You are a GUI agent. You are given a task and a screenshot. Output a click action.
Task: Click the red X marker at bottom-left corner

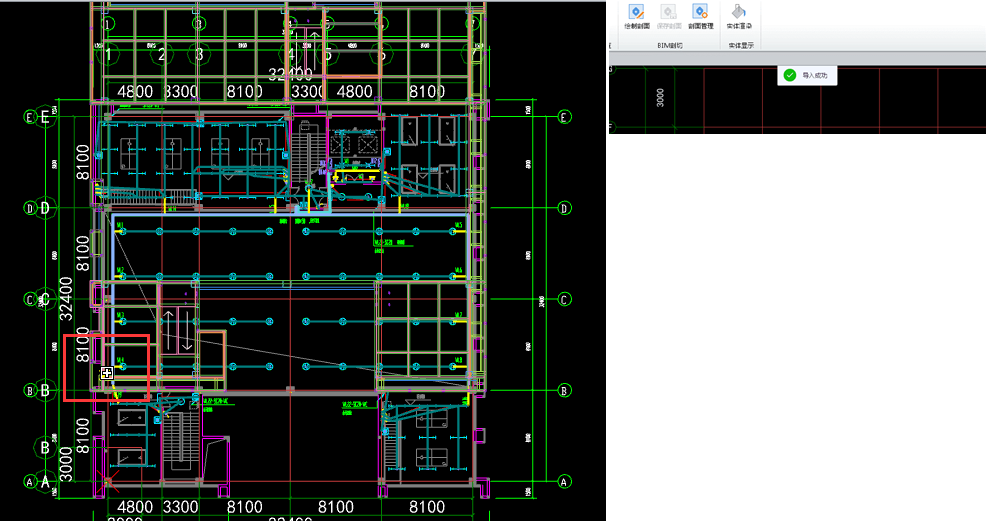coord(107,482)
